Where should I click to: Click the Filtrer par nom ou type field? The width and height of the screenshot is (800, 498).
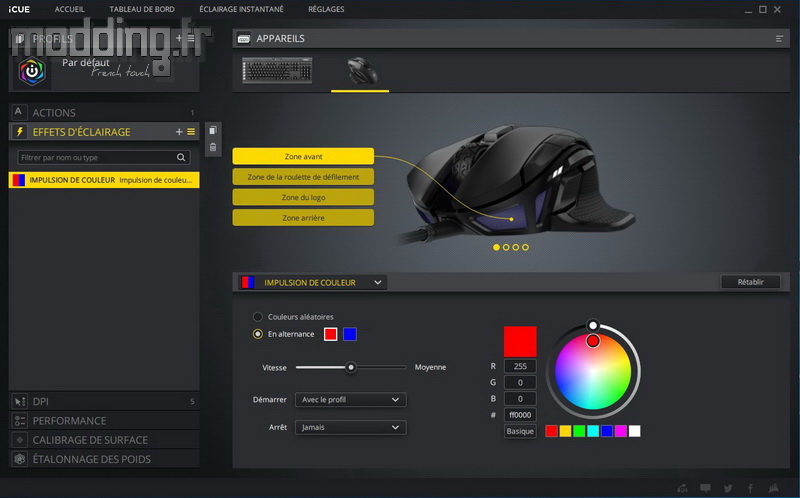(104, 157)
